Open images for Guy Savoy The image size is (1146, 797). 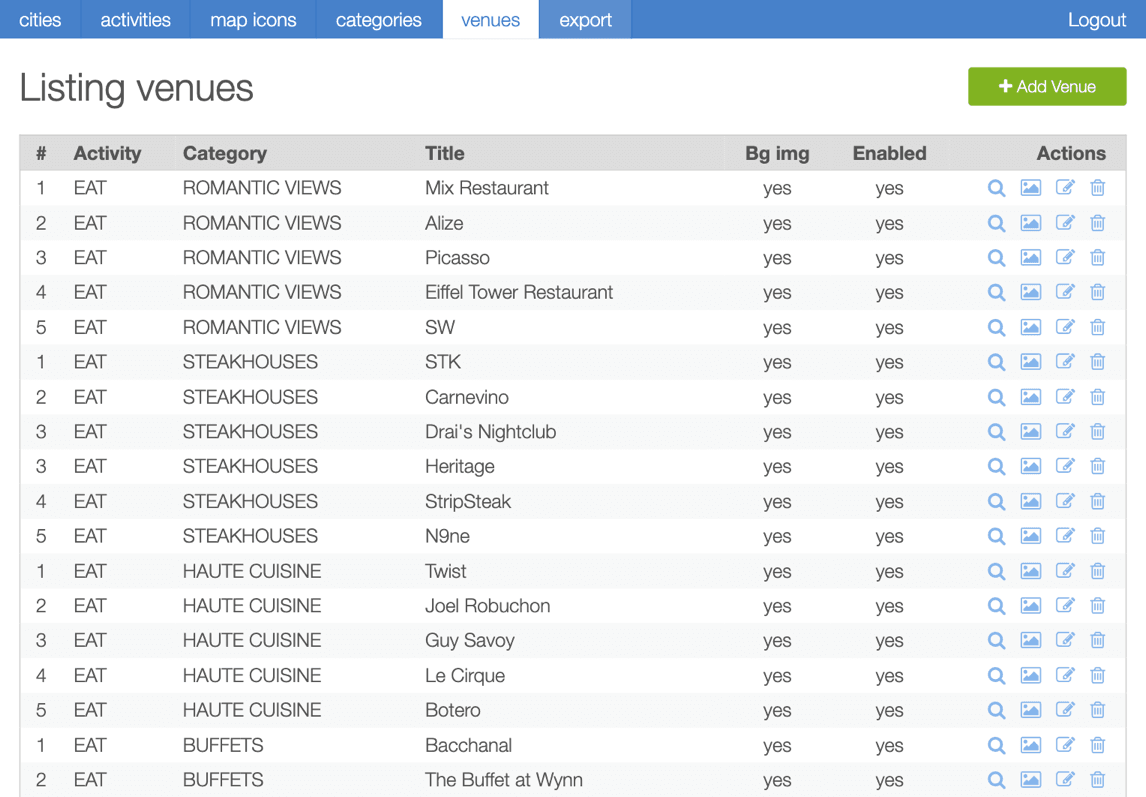(x=1031, y=641)
